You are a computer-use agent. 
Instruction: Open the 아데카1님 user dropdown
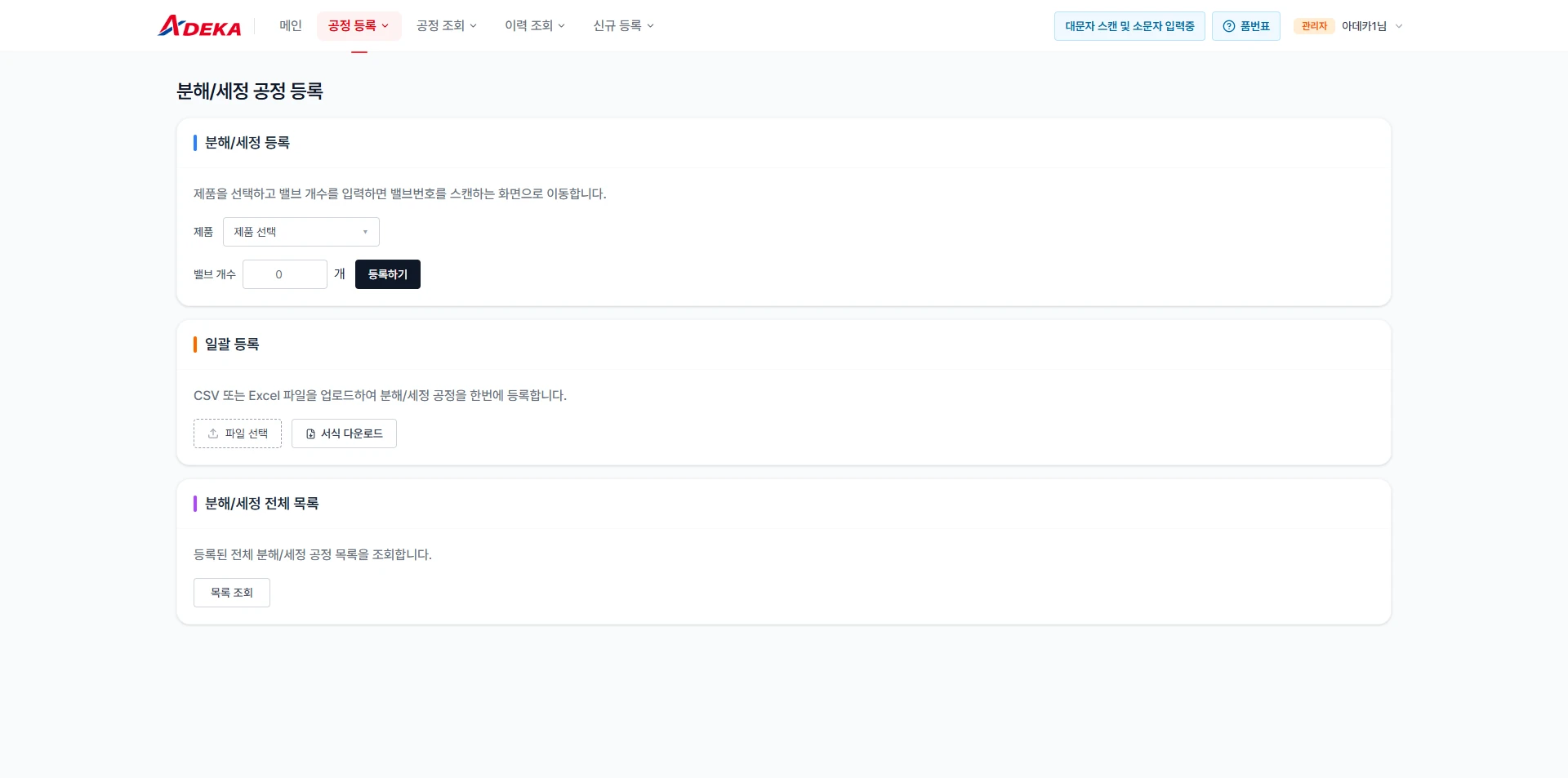1372,26
